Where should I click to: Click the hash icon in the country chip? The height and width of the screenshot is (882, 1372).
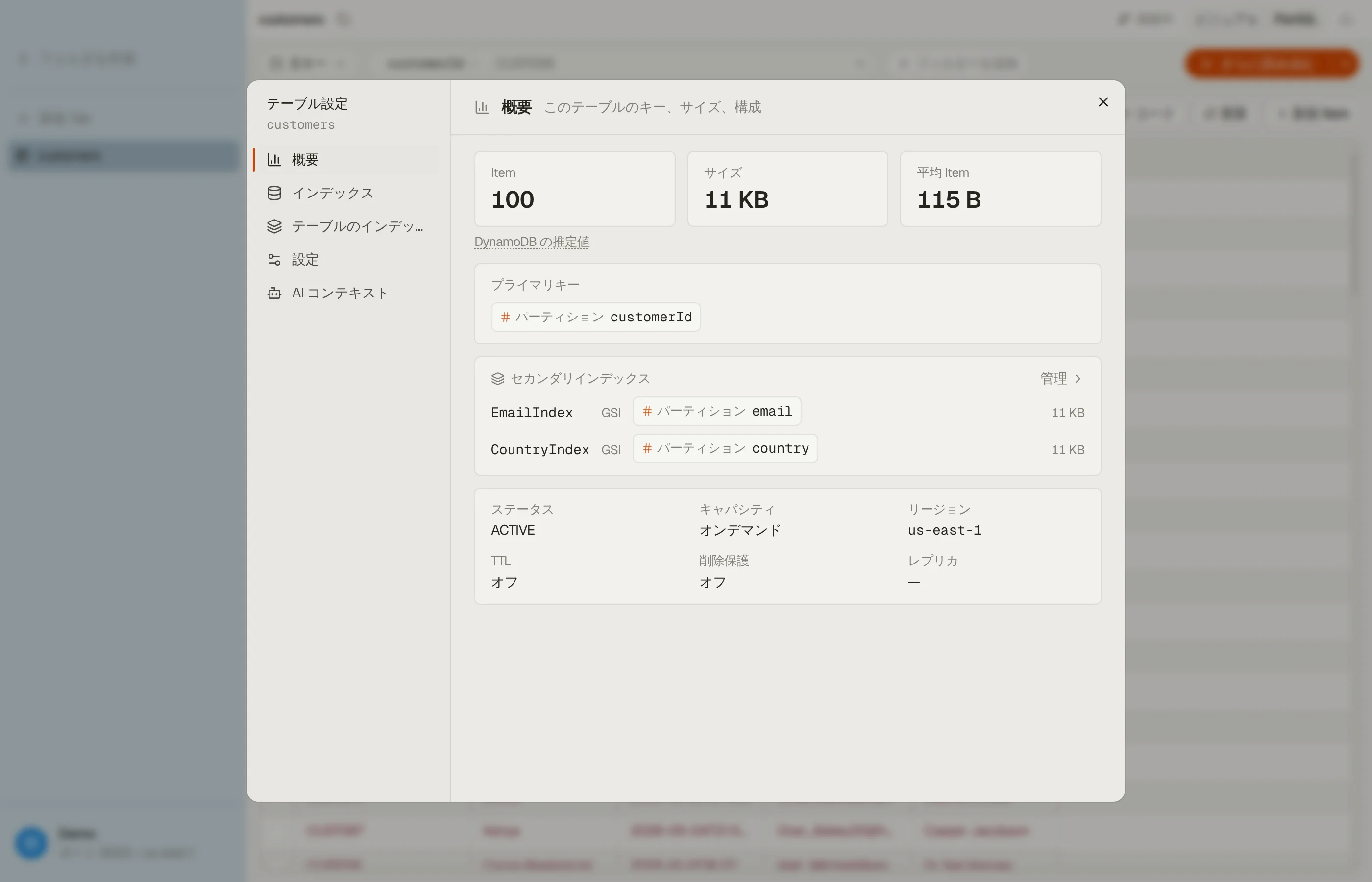tap(647, 448)
